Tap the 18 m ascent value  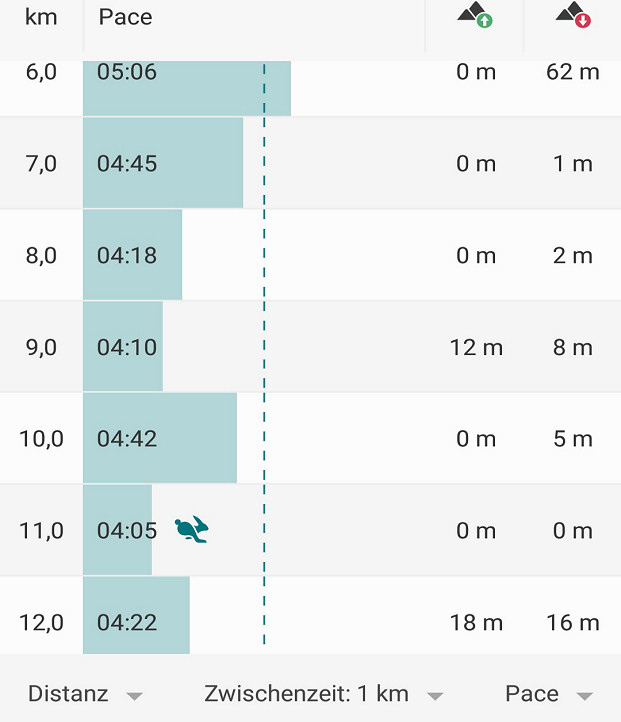tap(476, 623)
